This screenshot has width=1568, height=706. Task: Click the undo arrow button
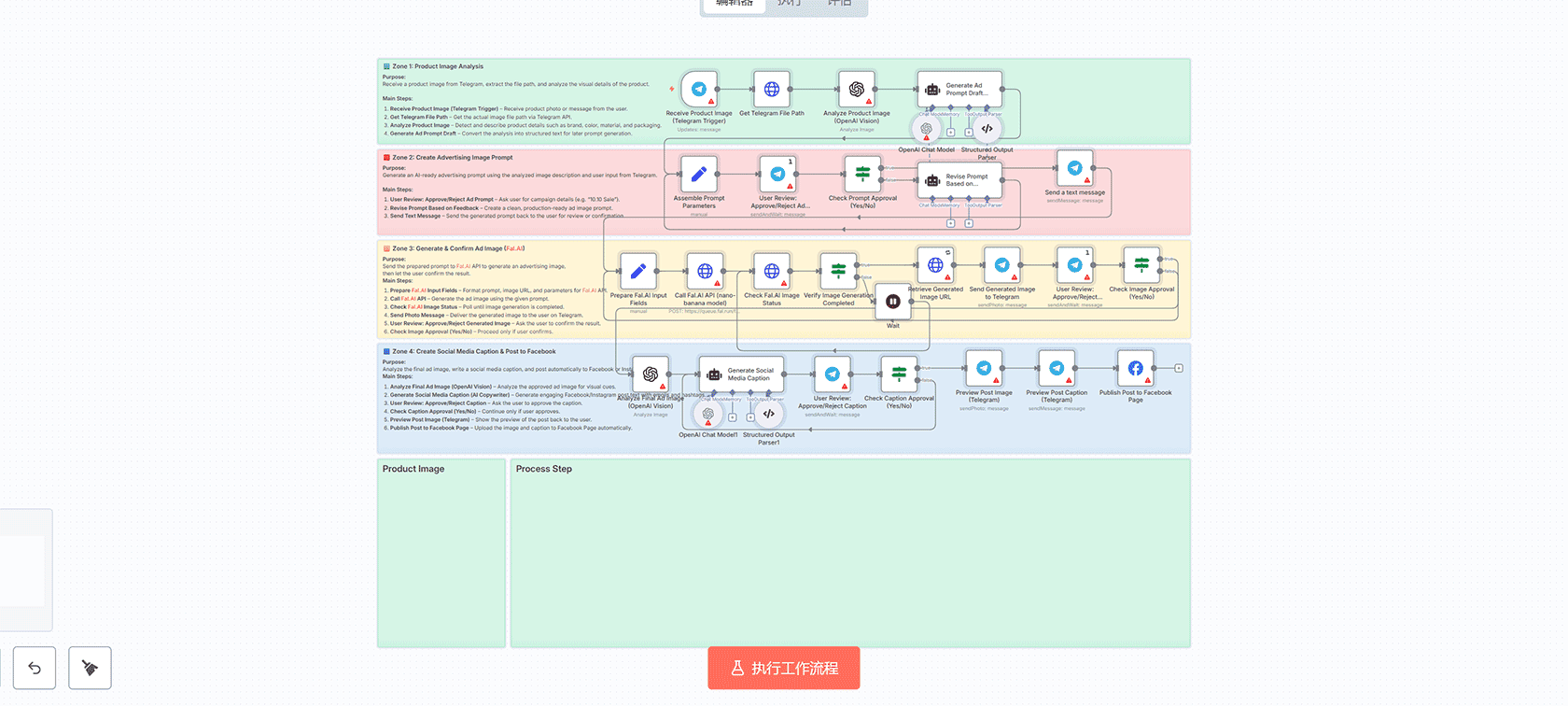(35, 668)
